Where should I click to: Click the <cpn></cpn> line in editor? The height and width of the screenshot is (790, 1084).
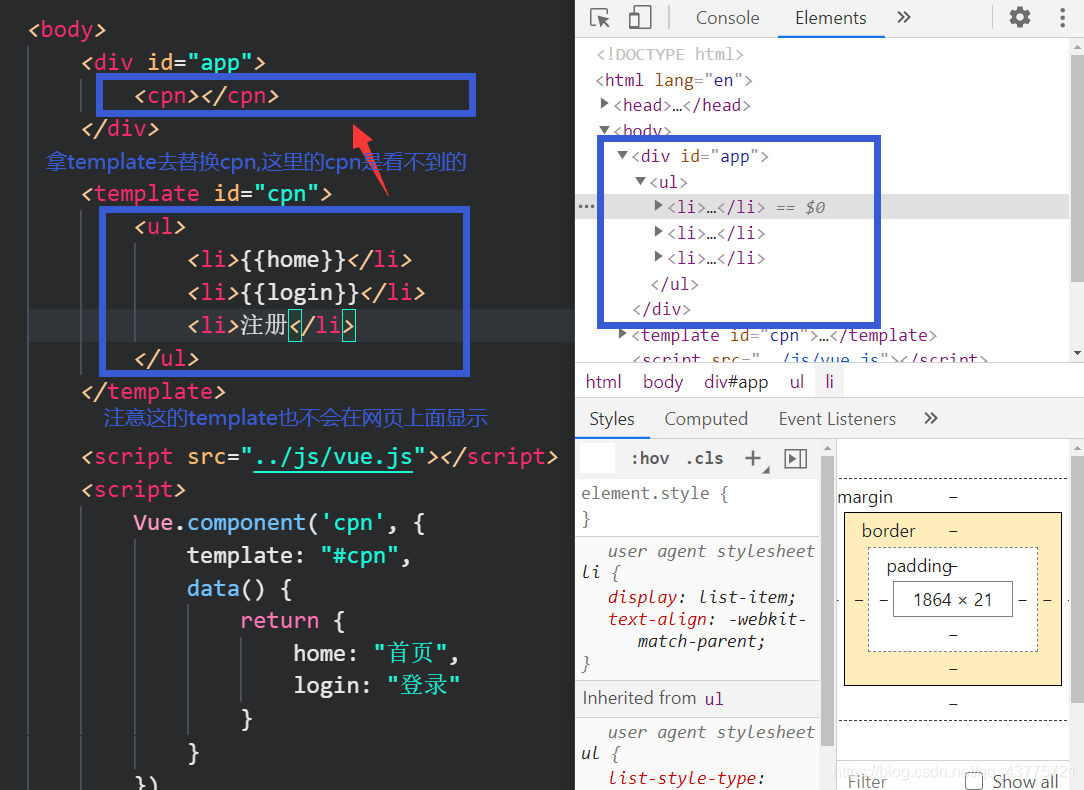coord(207,95)
